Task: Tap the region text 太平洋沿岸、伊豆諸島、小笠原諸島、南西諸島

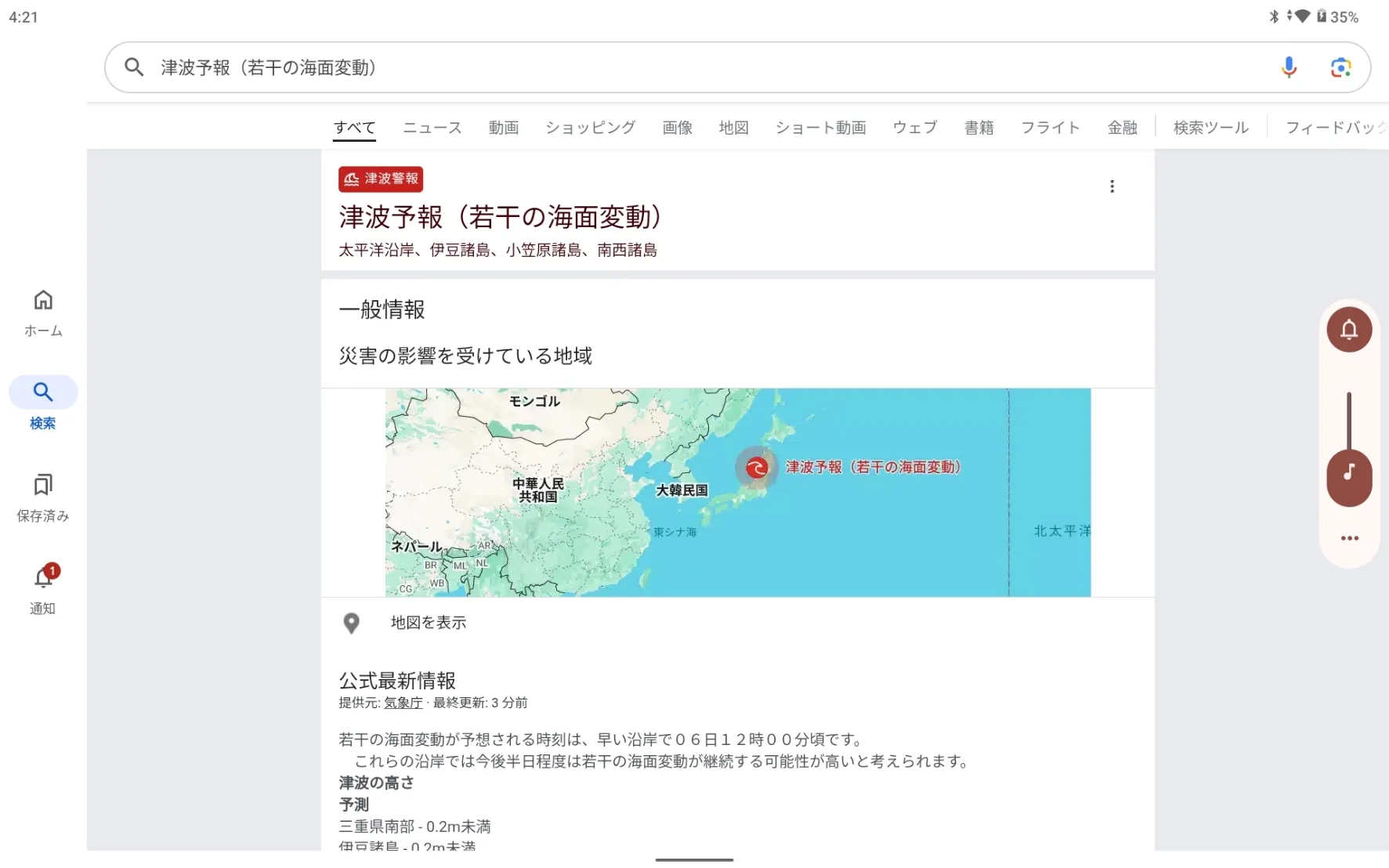Action: pyautogui.click(x=498, y=250)
